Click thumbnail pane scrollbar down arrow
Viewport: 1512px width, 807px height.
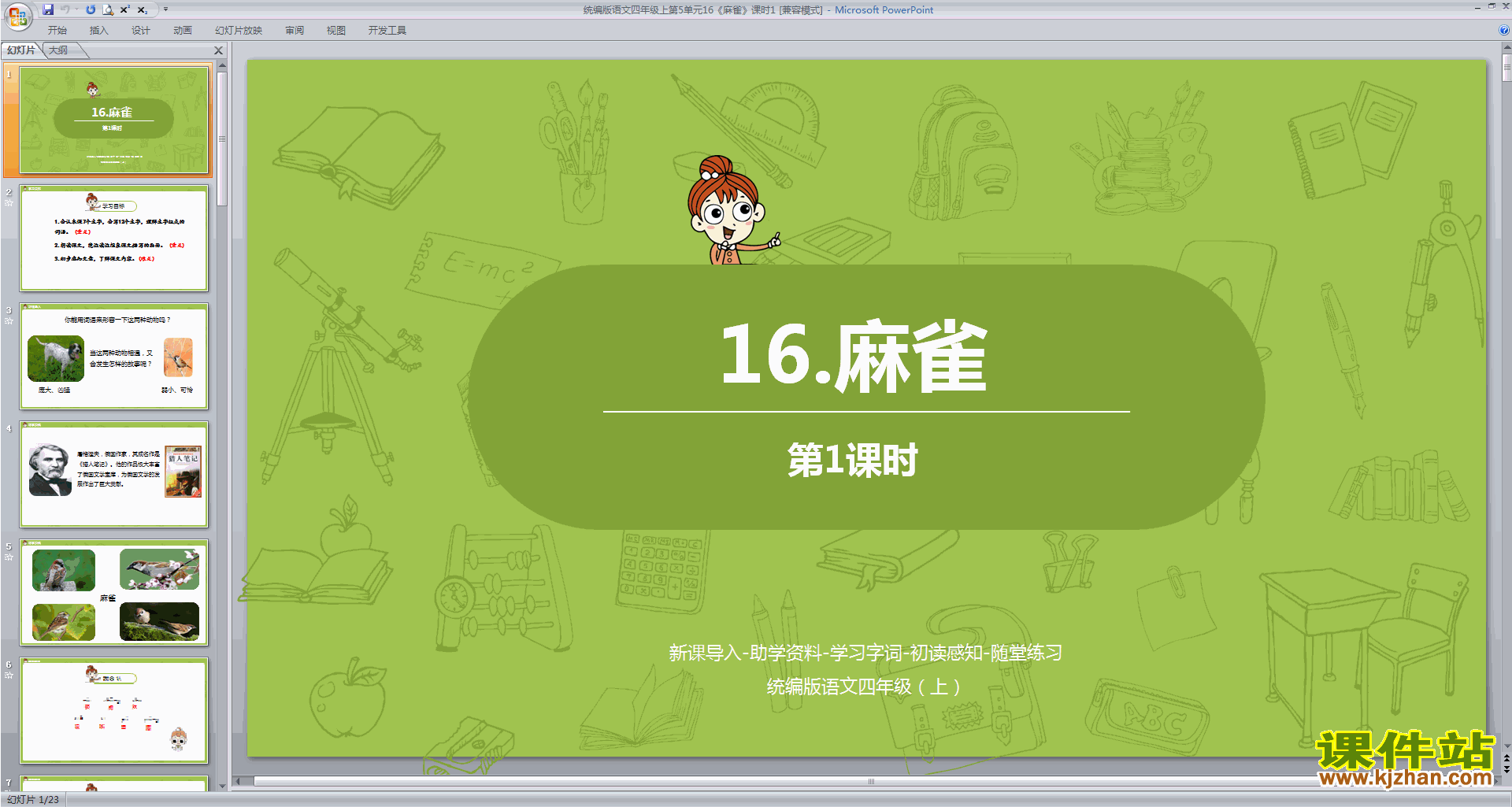tap(222, 785)
